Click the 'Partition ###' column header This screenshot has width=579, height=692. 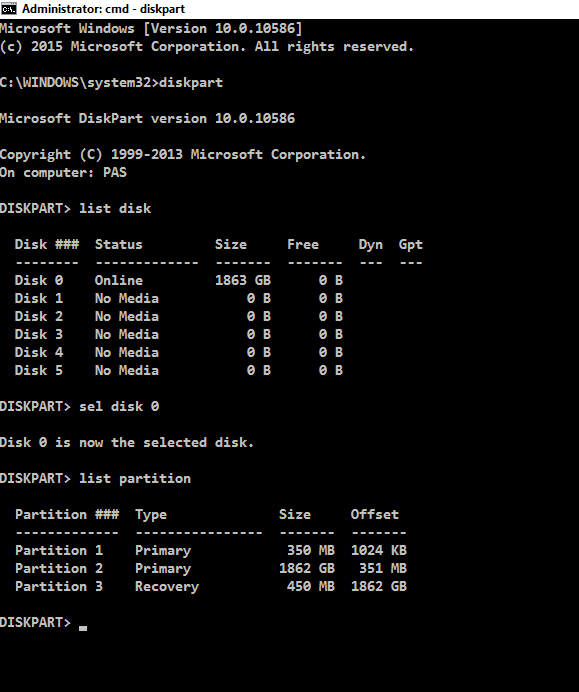coord(67,515)
